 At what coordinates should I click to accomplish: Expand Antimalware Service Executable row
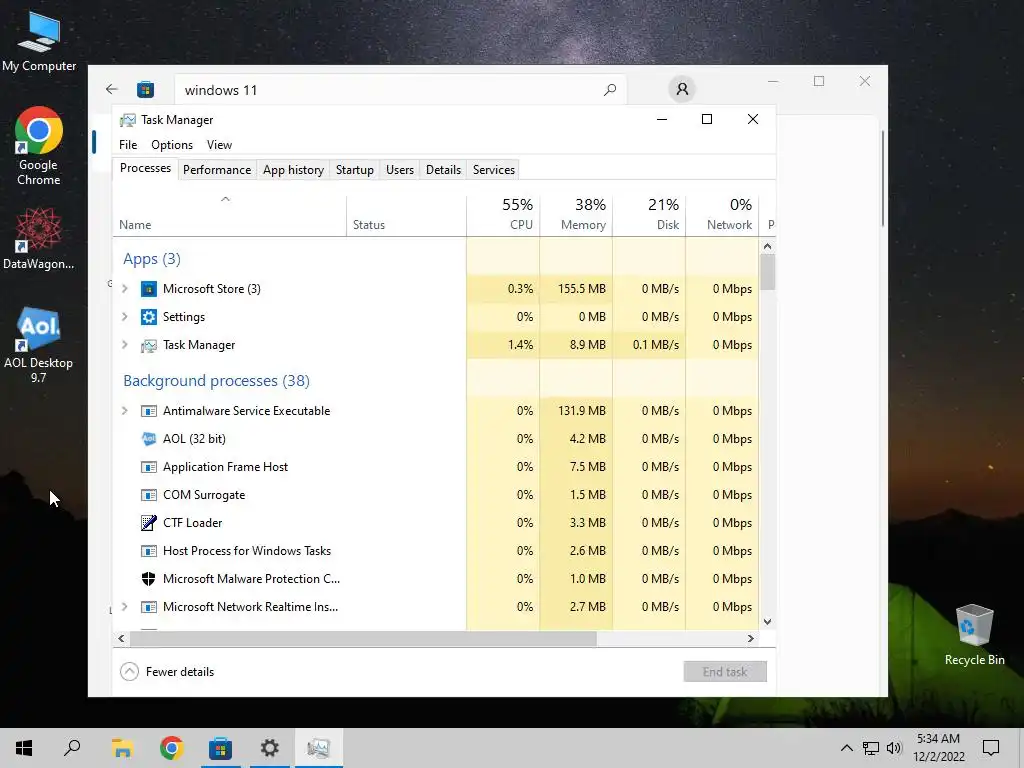[125, 411]
